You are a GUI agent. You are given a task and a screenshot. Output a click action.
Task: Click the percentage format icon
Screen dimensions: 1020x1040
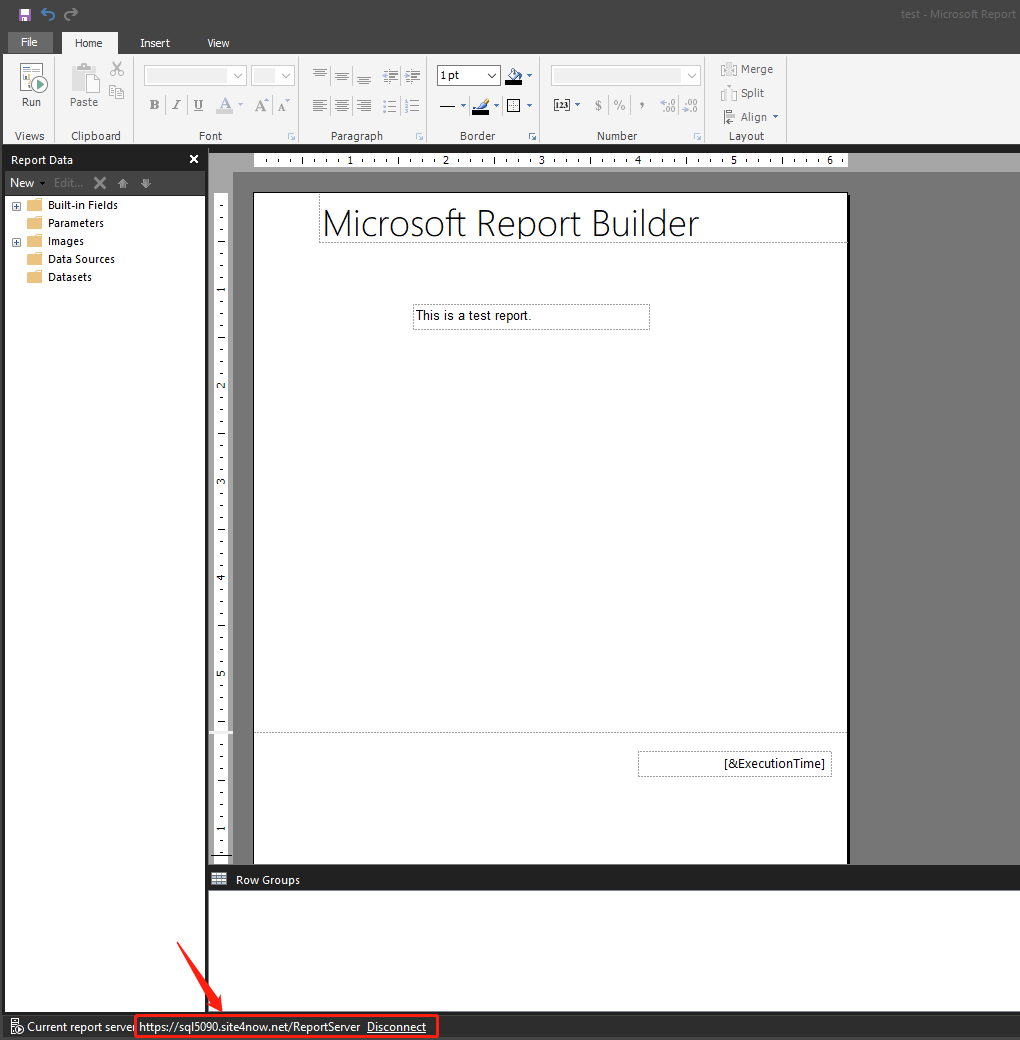(619, 105)
